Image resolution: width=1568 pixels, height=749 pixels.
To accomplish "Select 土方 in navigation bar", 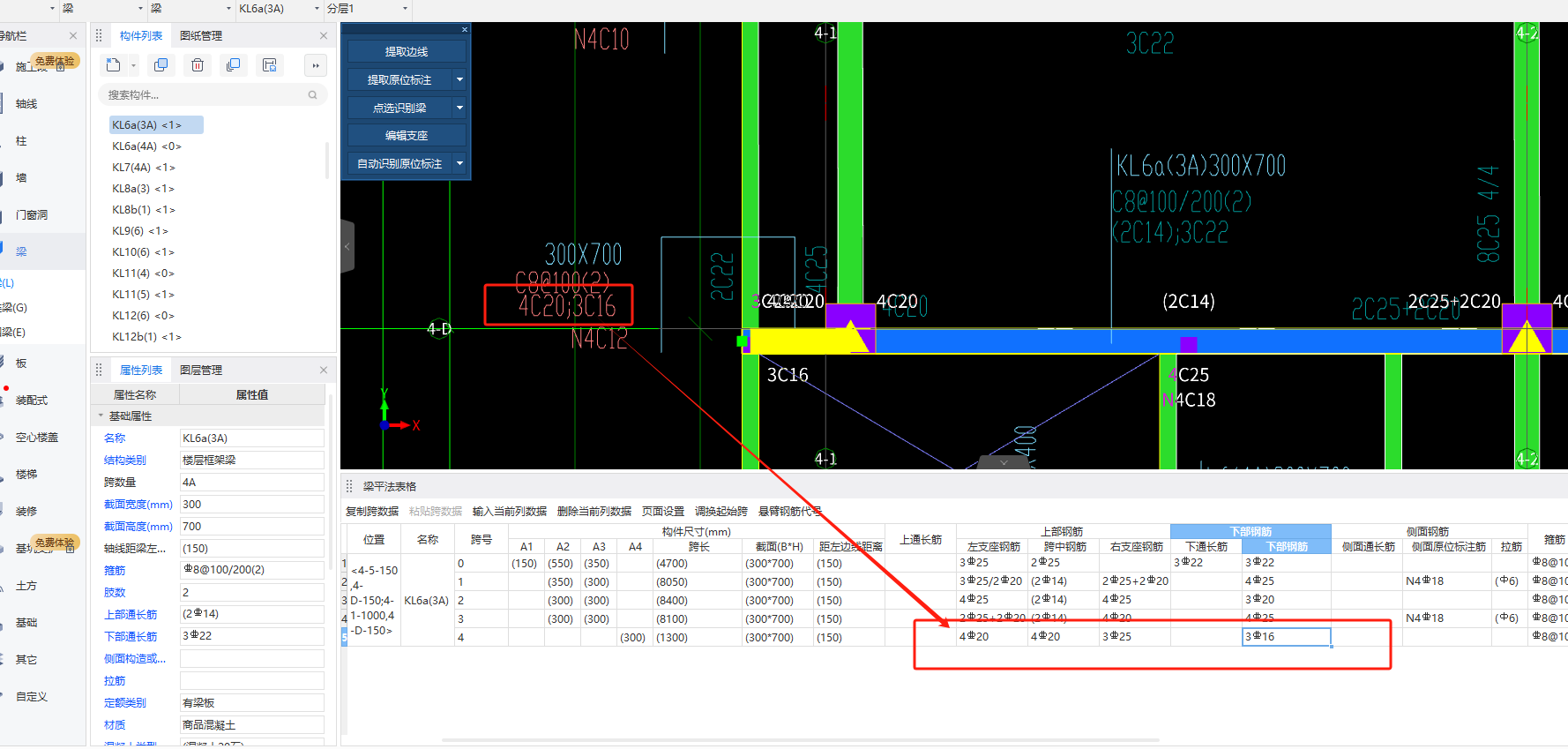I will (26, 586).
